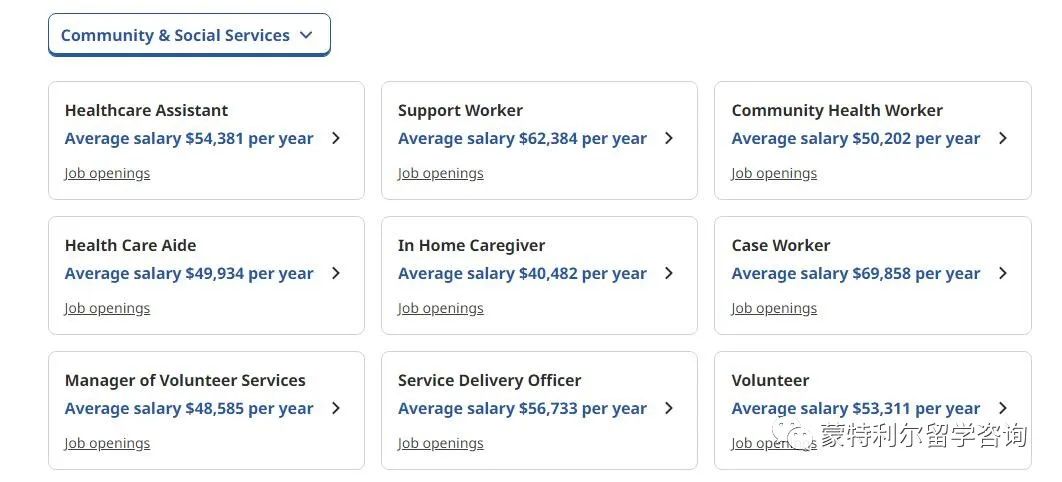This screenshot has width=1062, height=482.
Task: Click the chevron arrow beside Healthcare Assistant salary
Action: coord(336,138)
